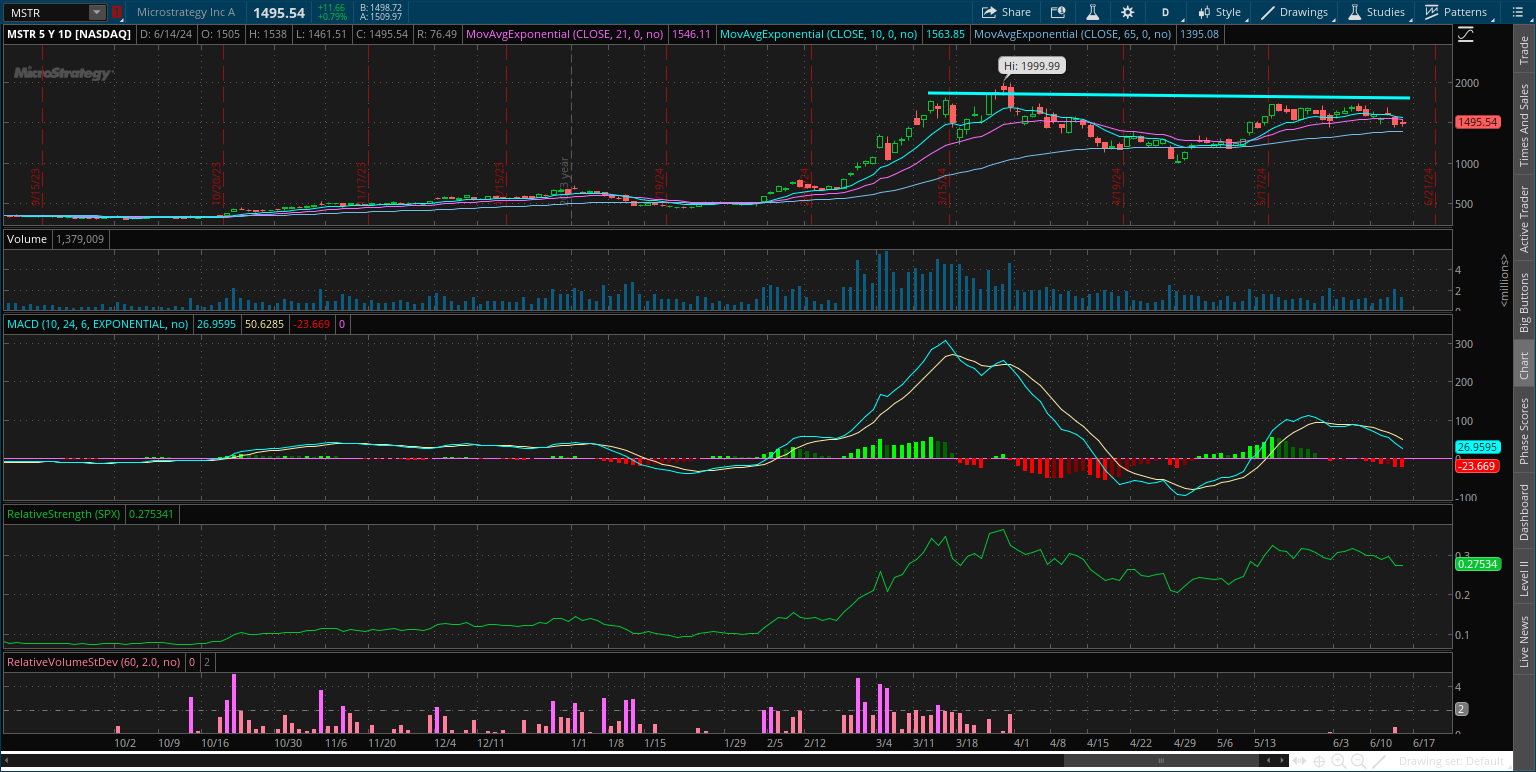Click the Hi: 1999.99 price bubble

1032,65
